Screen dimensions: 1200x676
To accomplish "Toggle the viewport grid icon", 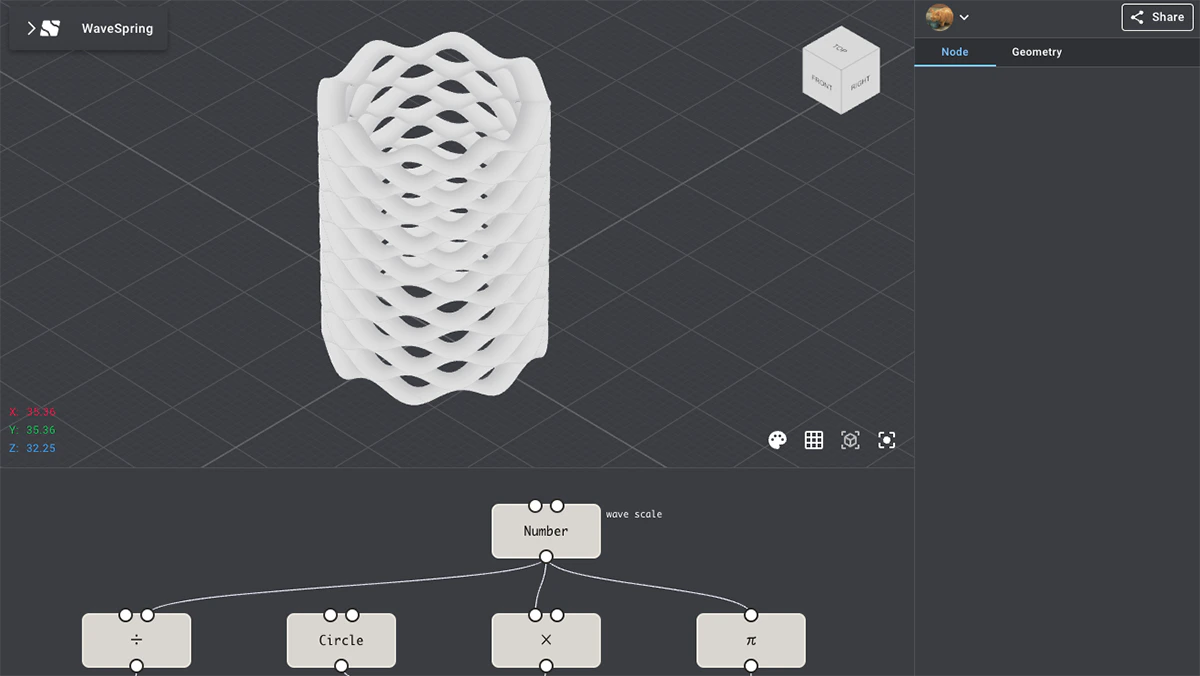I will click(814, 440).
